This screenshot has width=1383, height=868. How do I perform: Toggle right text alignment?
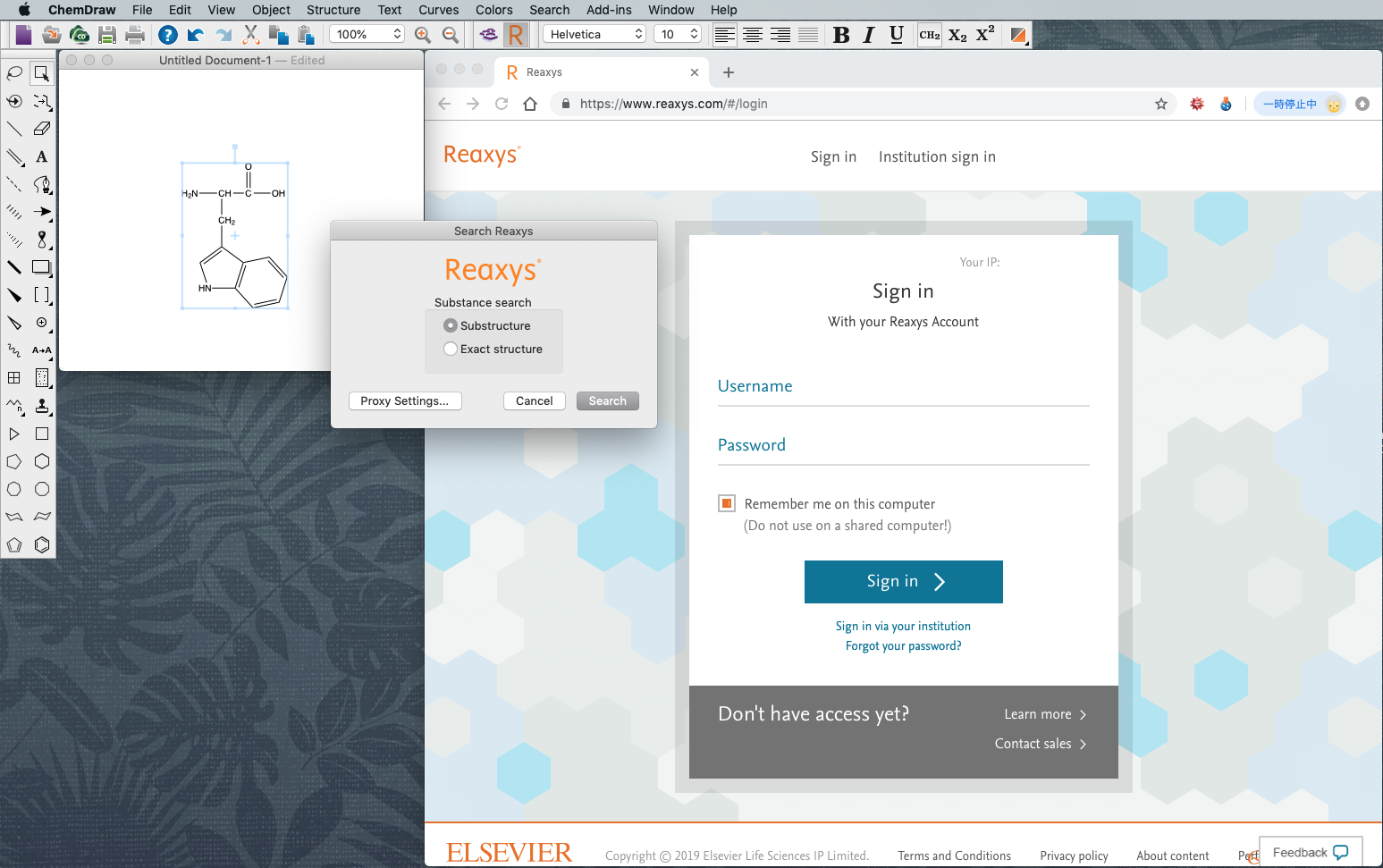pyautogui.click(x=780, y=35)
